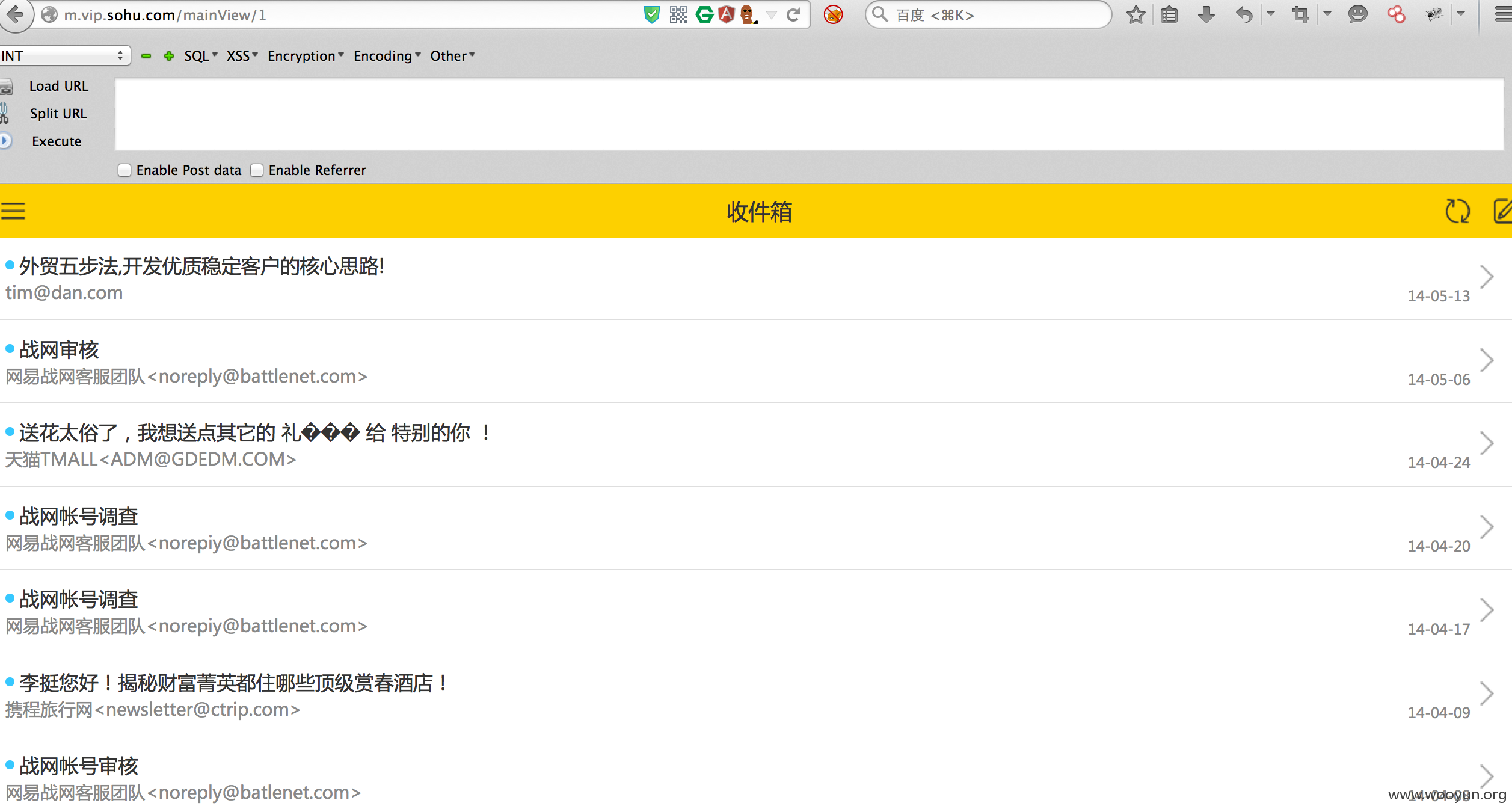Image resolution: width=1512 pixels, height=812 pixels.
Task: Open the 战网审核 email dated 14-05-06
Action: coord(756,361)
